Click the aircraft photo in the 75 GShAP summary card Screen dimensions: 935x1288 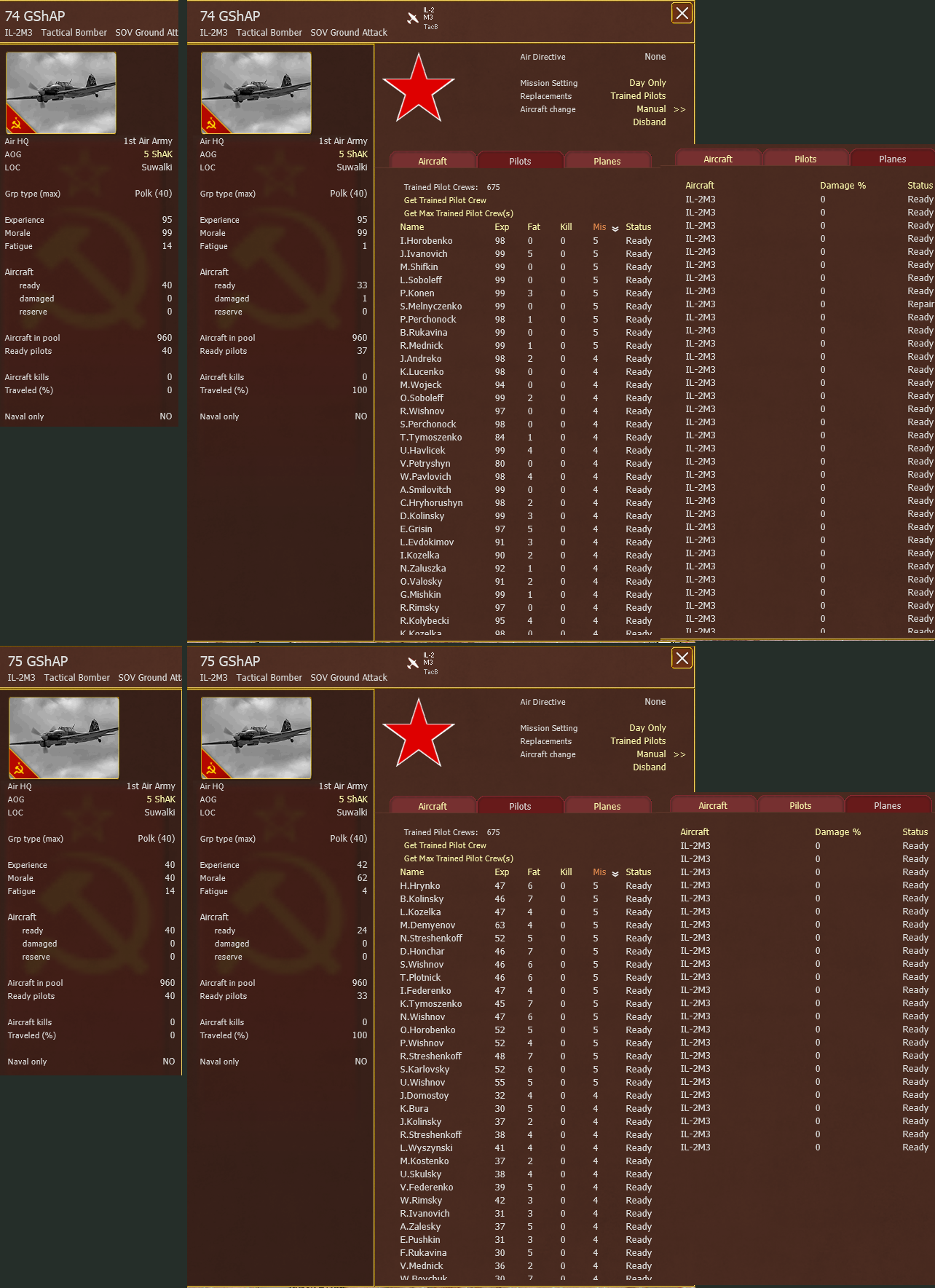click(x=64, y=738)
